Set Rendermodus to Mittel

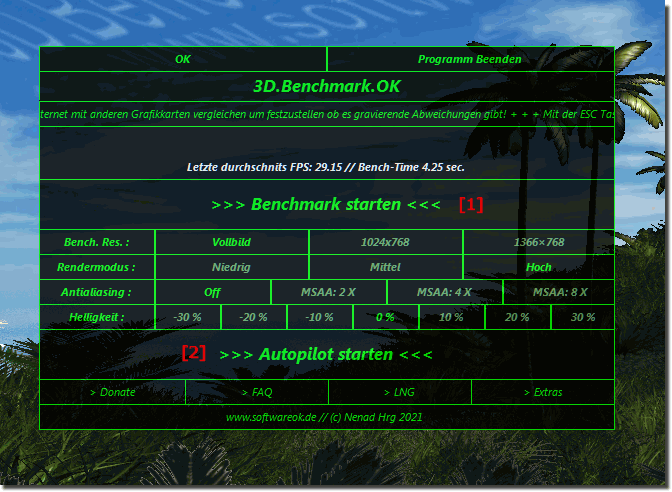pyautogui.click(x=385, y=267)
